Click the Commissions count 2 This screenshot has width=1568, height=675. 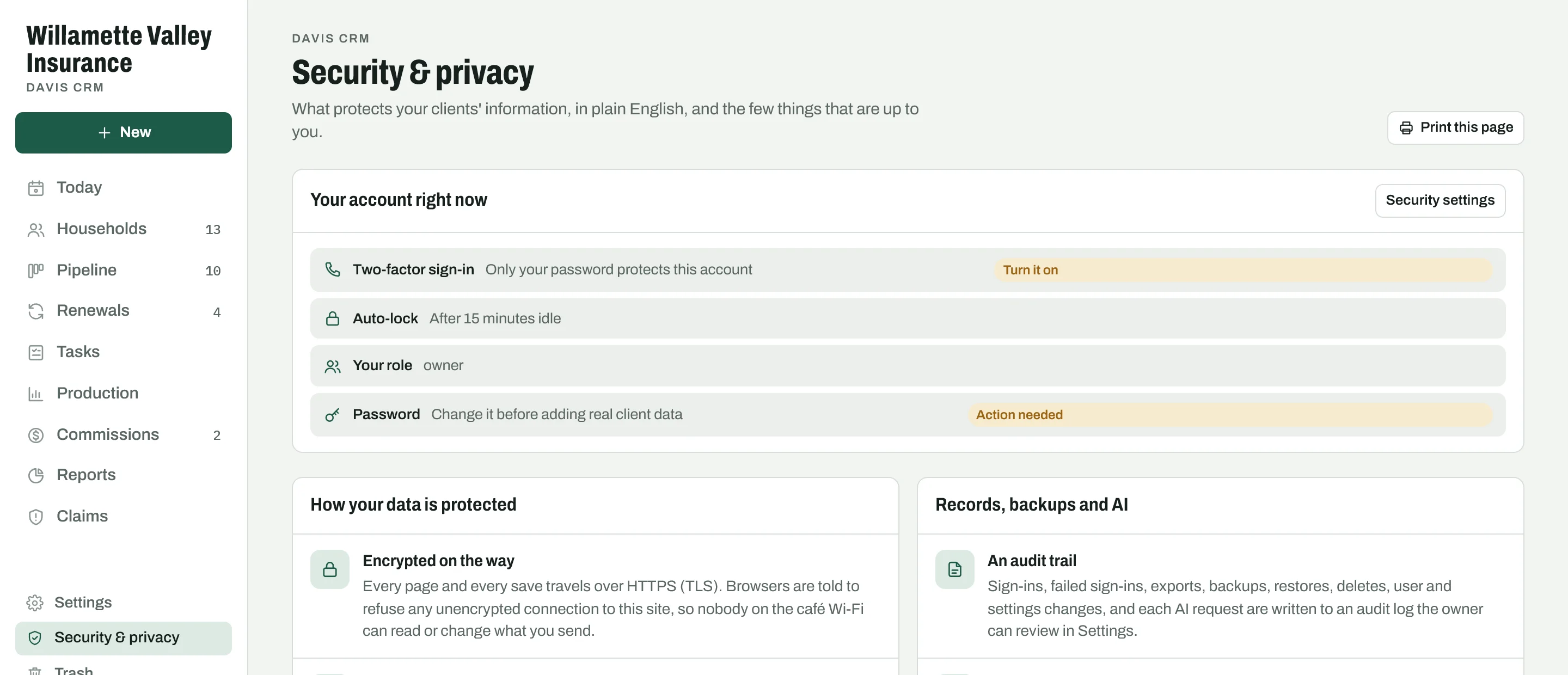pos(217,436)
